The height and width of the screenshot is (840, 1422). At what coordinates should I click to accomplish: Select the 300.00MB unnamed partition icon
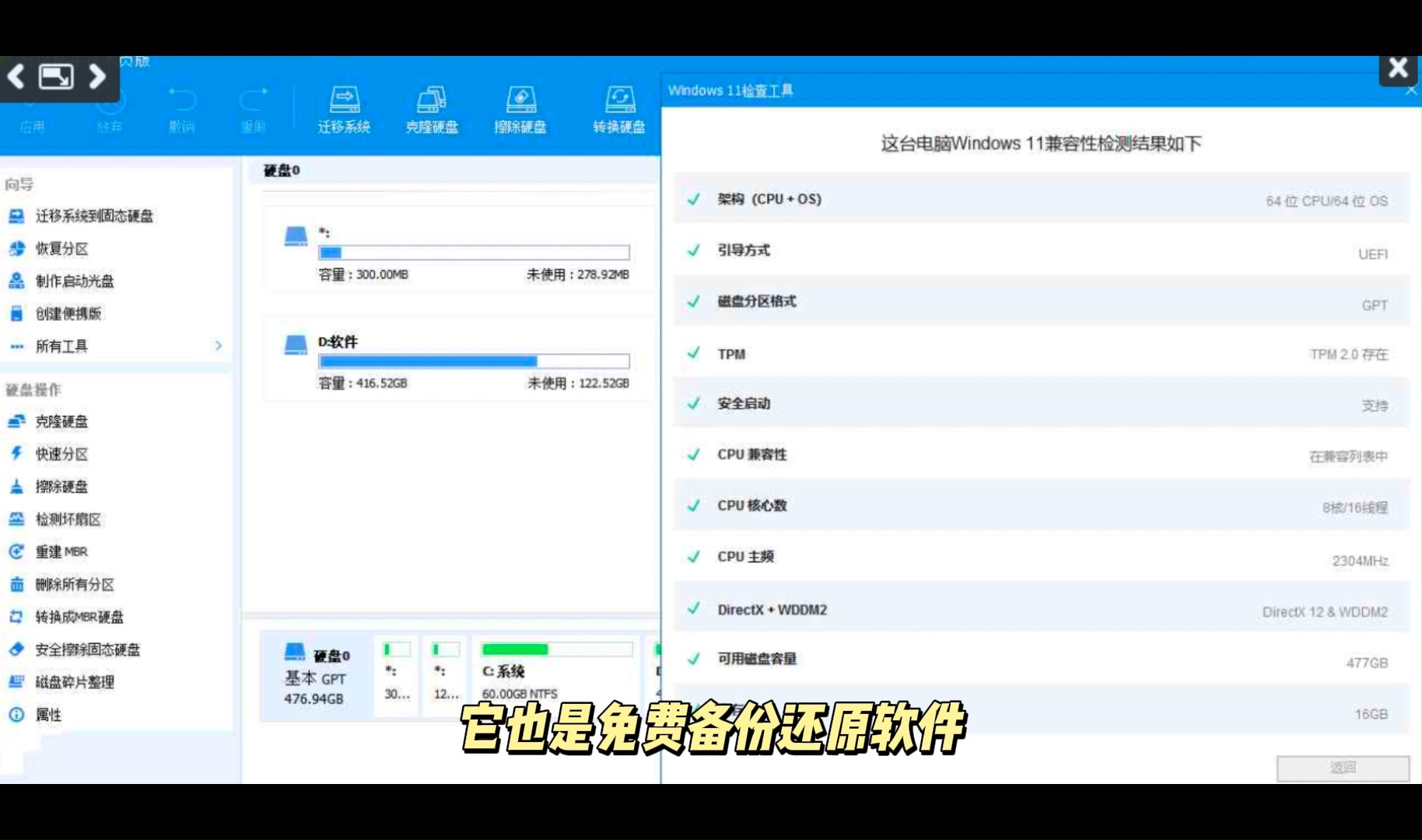[x=296, y=236]
